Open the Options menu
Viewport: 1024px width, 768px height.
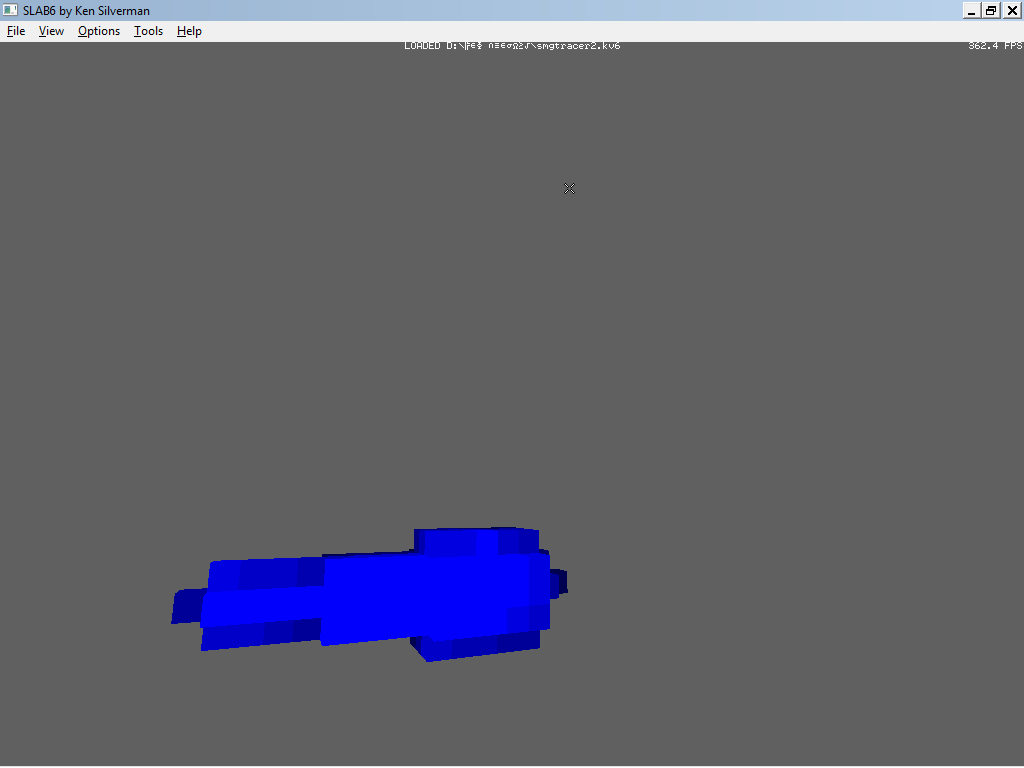[x=98, y=31]
